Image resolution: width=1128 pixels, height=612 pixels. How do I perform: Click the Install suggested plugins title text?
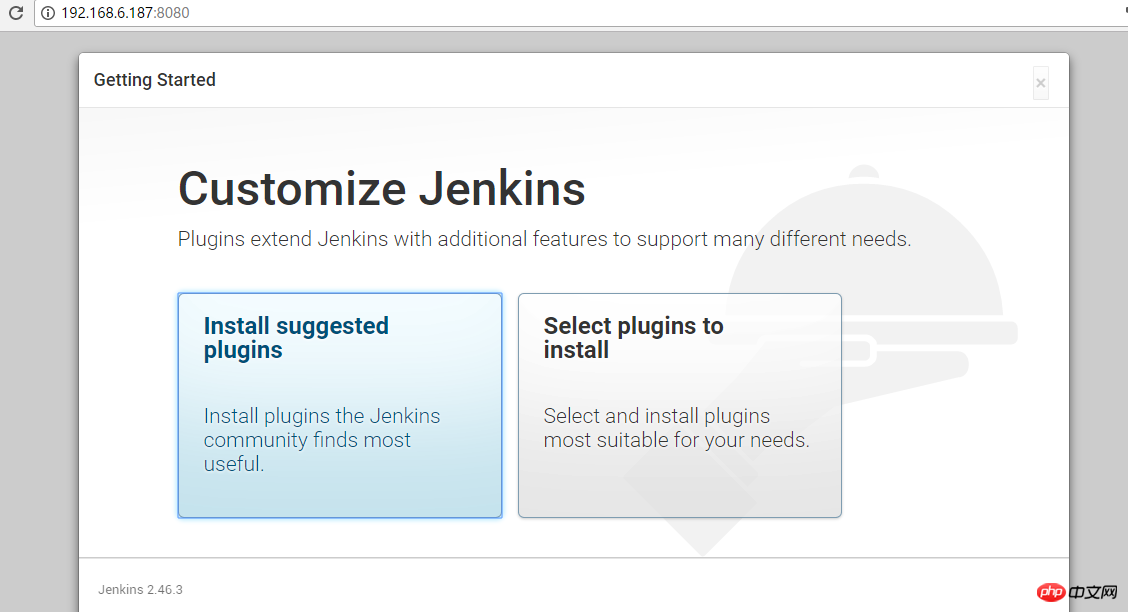[296, 337]
